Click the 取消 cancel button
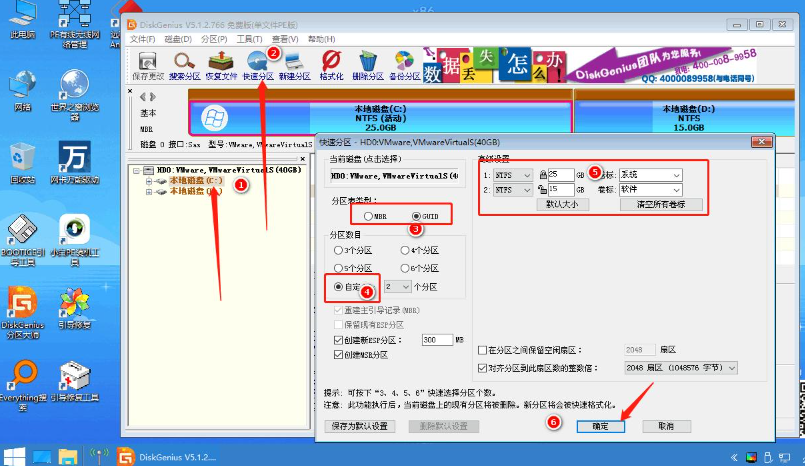 (666, 426)
